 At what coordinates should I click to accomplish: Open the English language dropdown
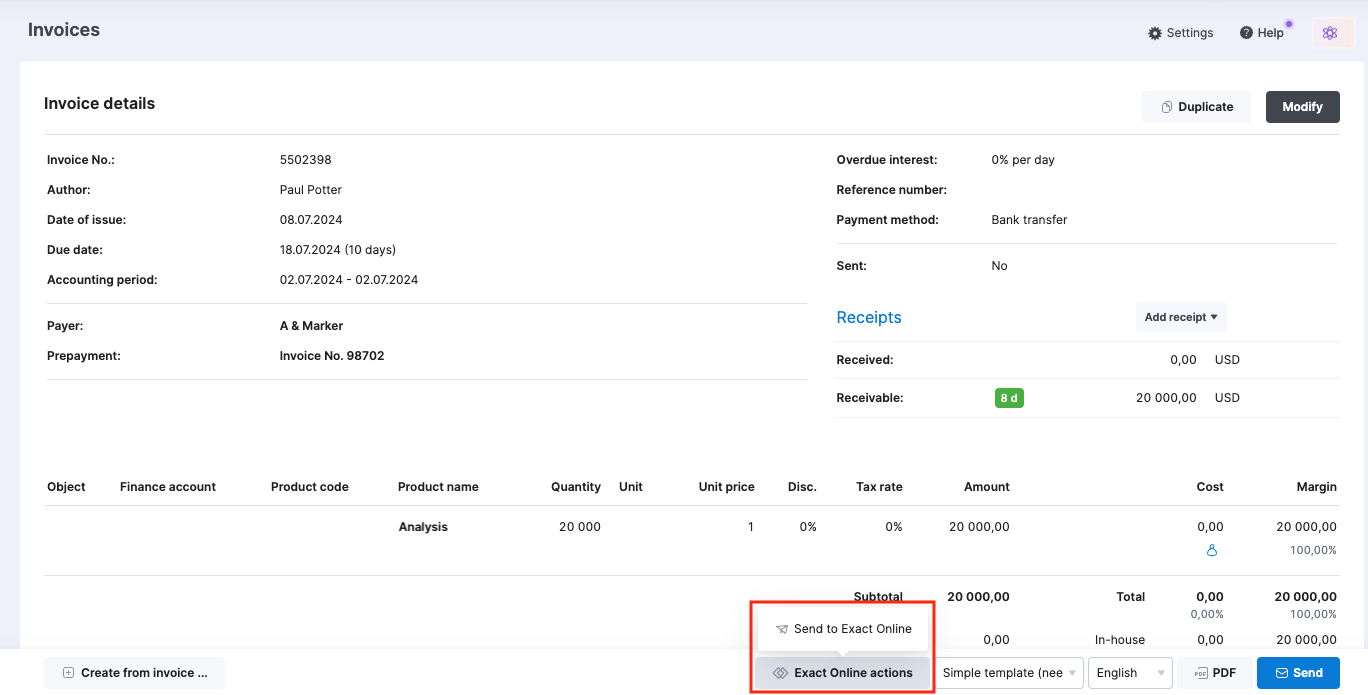coord(1130,673)
